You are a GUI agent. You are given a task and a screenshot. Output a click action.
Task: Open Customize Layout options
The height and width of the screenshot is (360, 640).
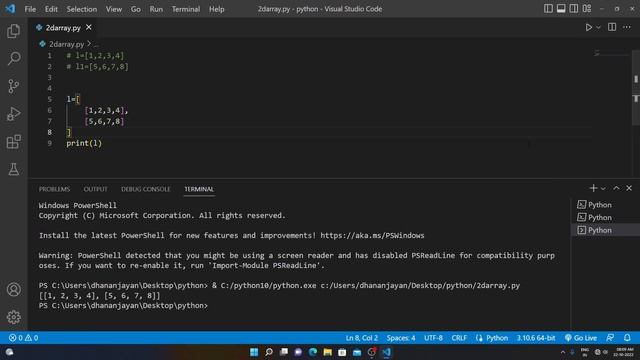point(587,9)
